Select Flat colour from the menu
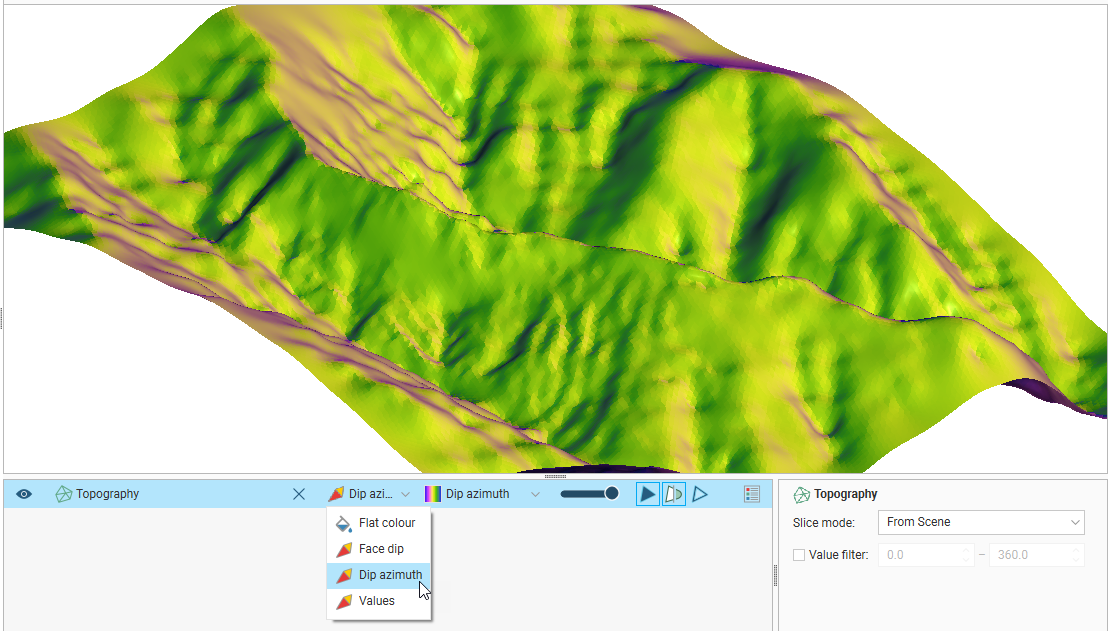Image resolution: width=1108 pixels, height=631 pixels. coord(386,523)
